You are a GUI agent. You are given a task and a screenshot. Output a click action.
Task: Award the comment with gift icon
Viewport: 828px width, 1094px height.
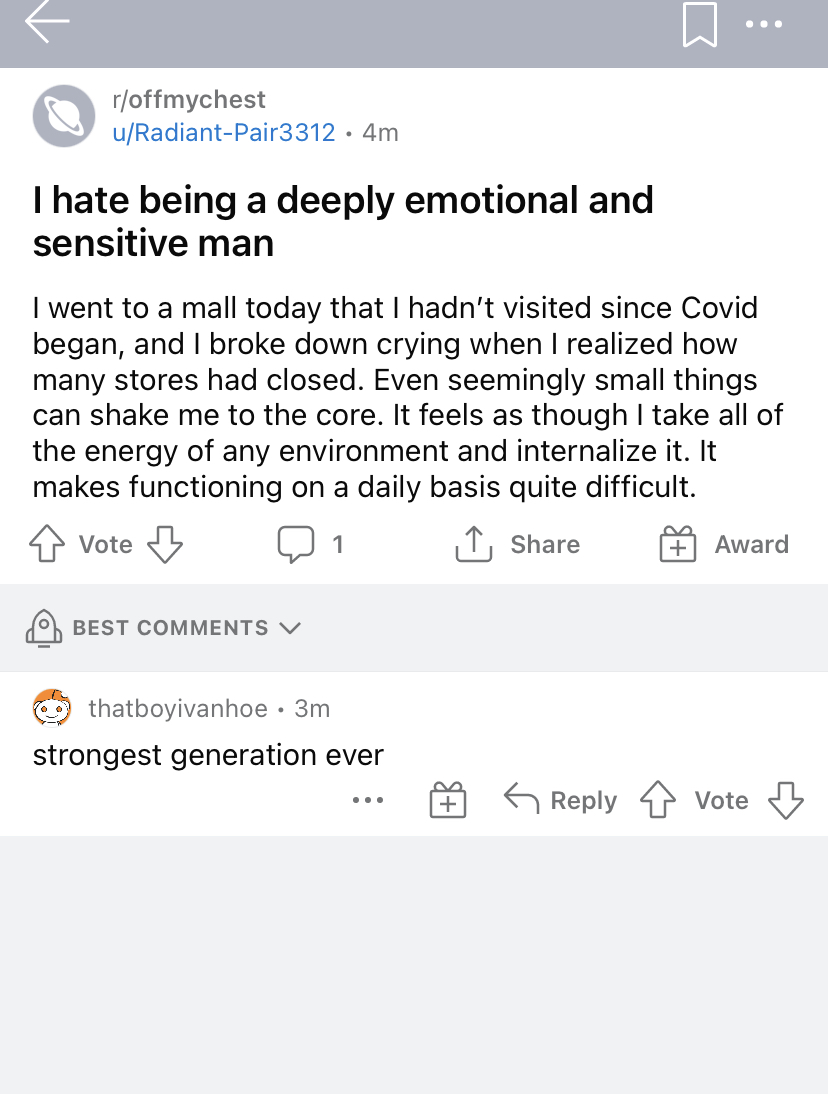[447, 800]
